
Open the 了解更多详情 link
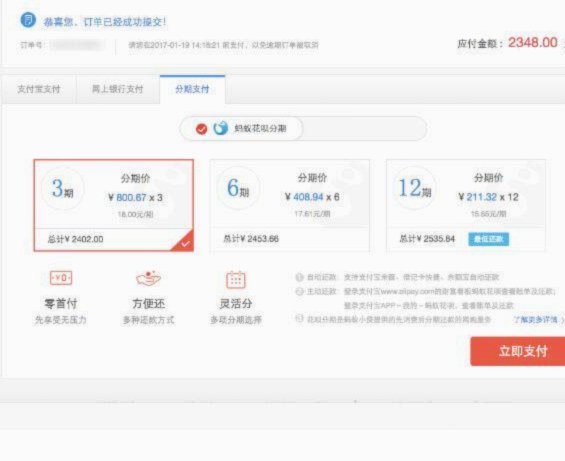coord(536,319)
